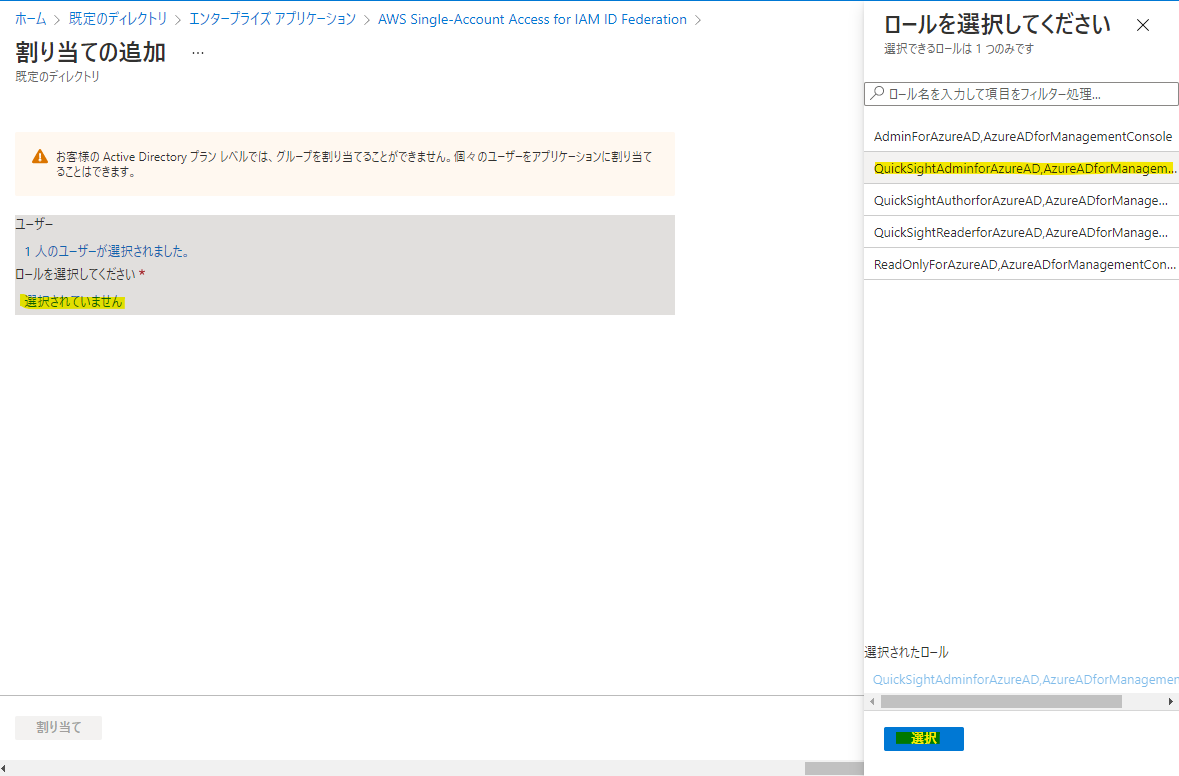1179x776 pixels.
Task: Click the panel horizontal scrollbar thumb
Action: click(1001, 702)
